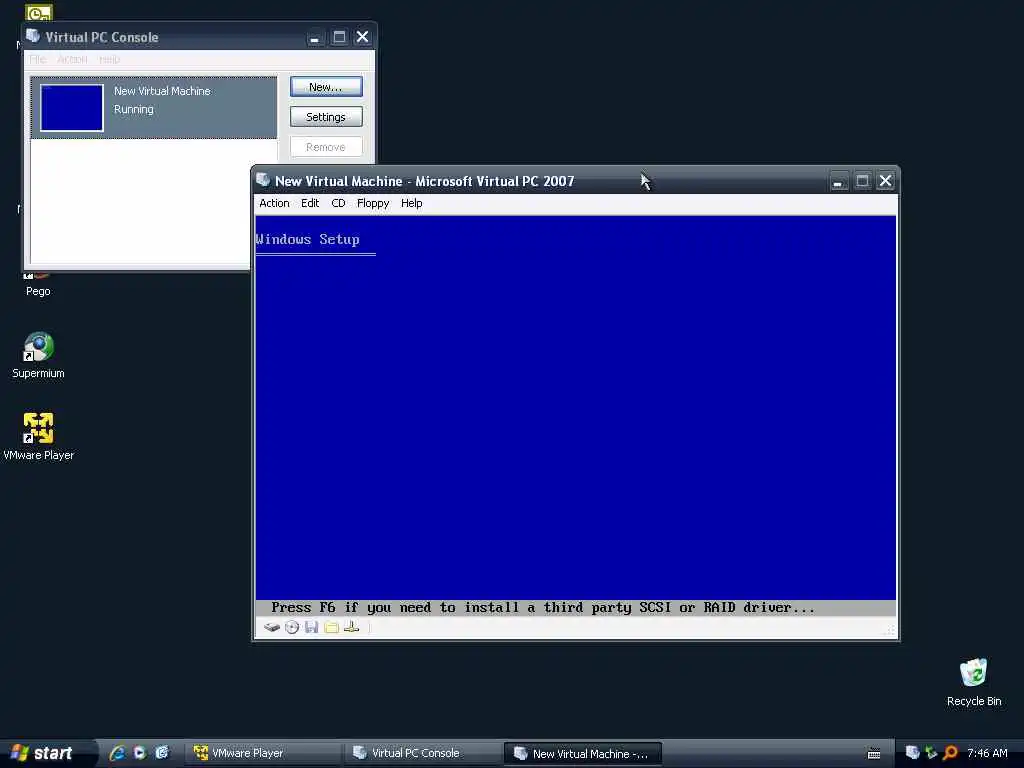Click the hard disk status icon
The image size is (1024, 768).
(x=272, y=628)
